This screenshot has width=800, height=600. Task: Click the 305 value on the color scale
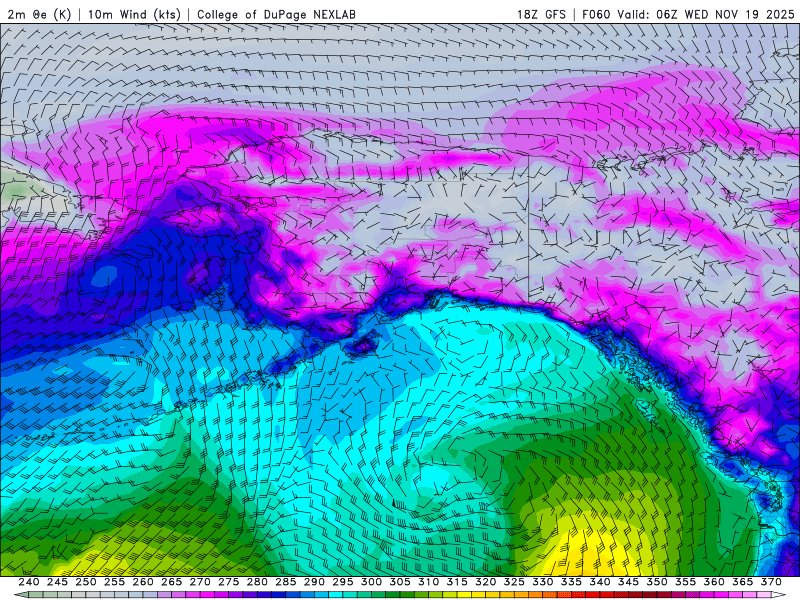(x=400, y=582)
